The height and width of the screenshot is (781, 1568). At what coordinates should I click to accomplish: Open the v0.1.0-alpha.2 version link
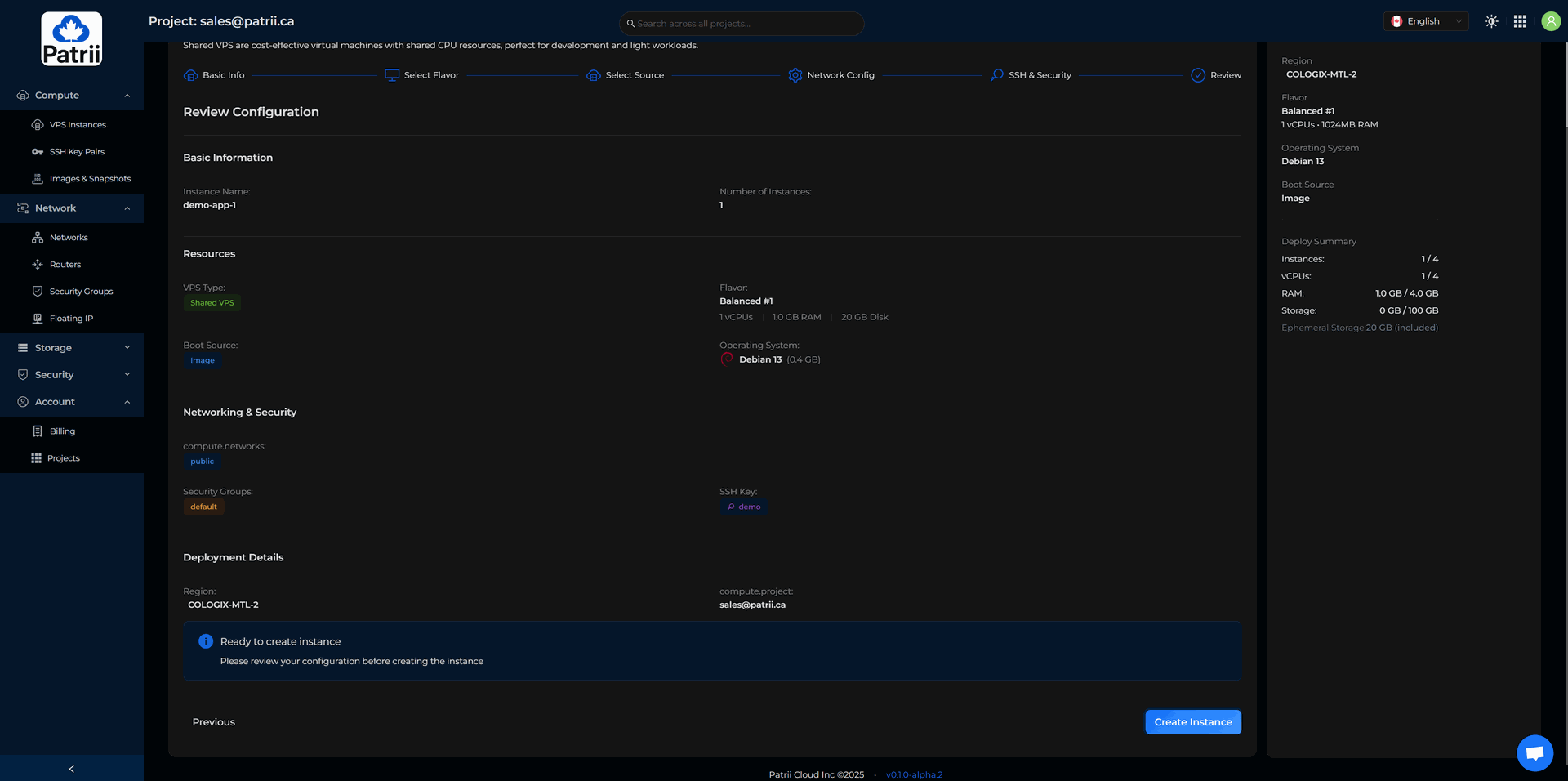click(x=914, y=774)
